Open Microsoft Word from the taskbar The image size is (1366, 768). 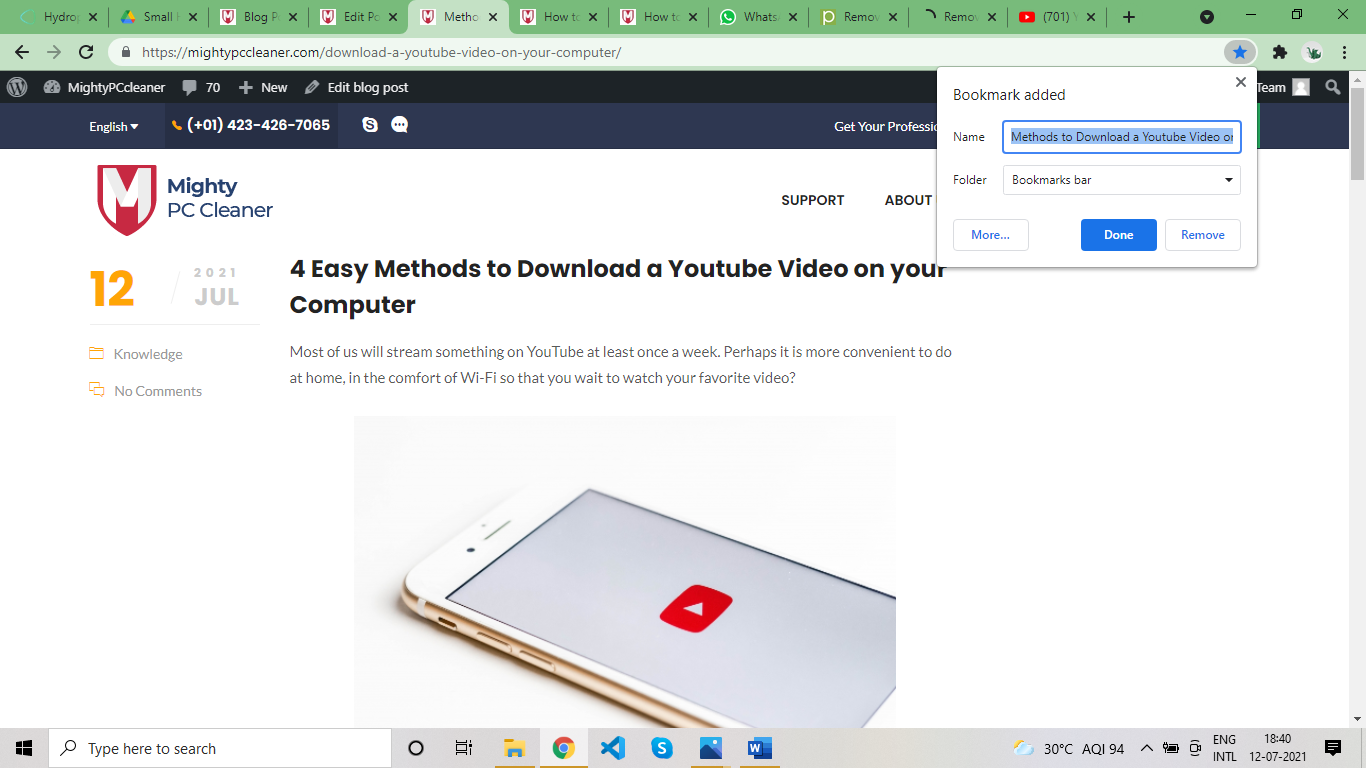(x=760, y=748)
